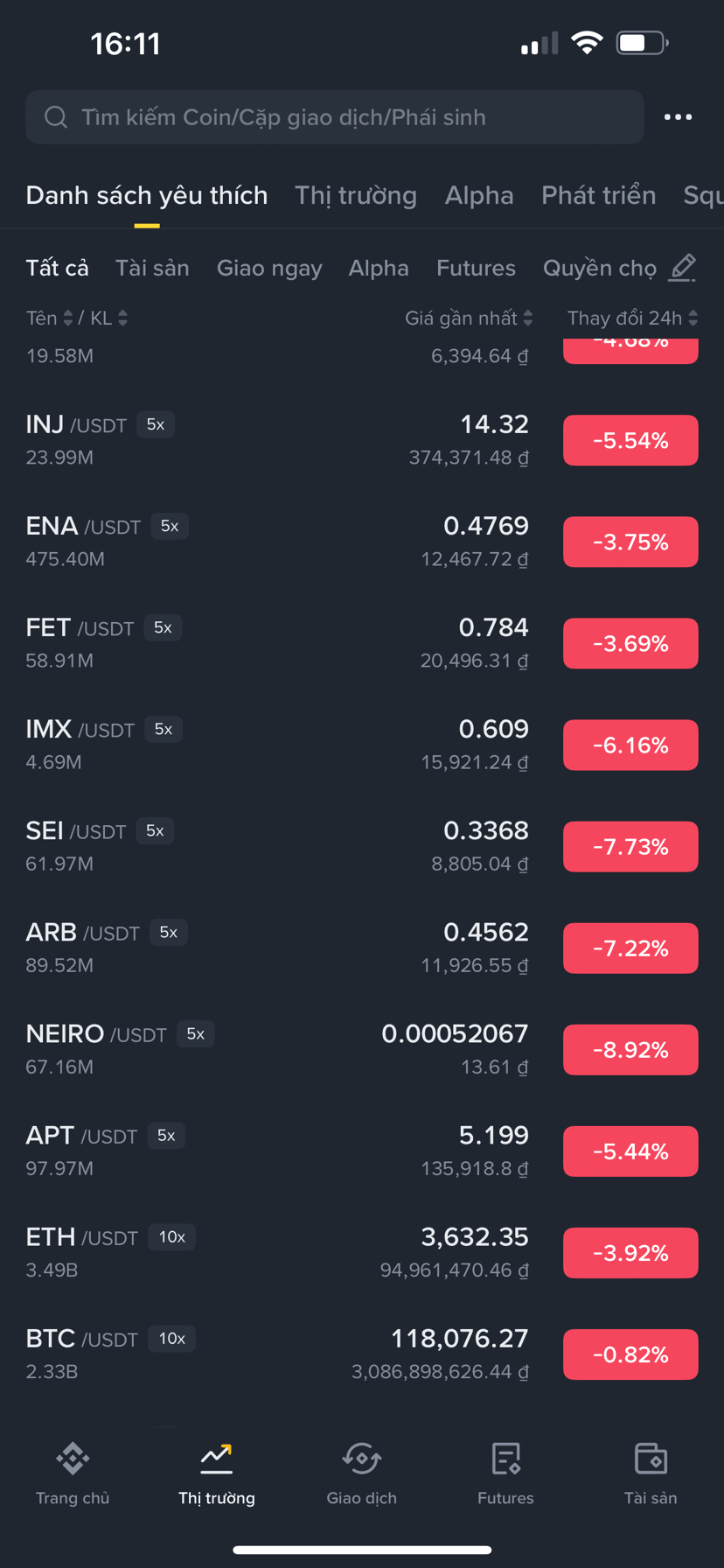The image size is (724, 1568).
Task: Filter favorites by Giao ngay
Action: click(269, 268)
